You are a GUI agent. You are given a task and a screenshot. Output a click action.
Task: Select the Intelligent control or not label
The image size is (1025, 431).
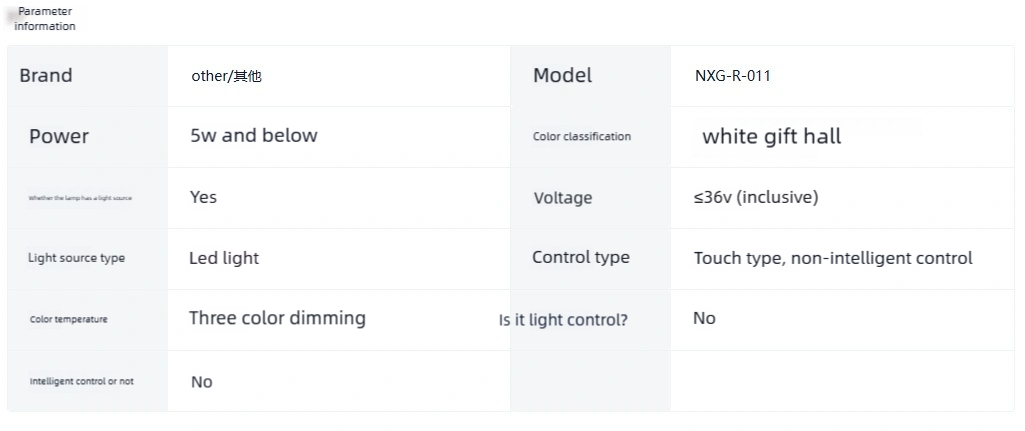pyautogui.click(x=82, y=381)
